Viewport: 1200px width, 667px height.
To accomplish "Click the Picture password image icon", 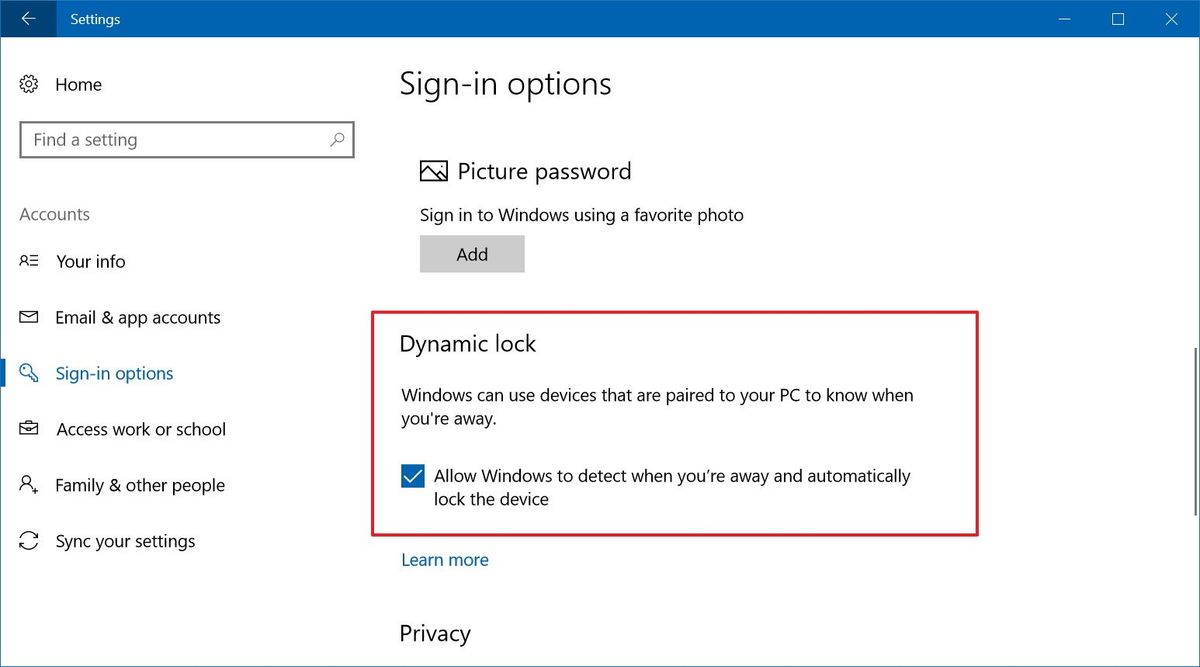I will [432, 170].
